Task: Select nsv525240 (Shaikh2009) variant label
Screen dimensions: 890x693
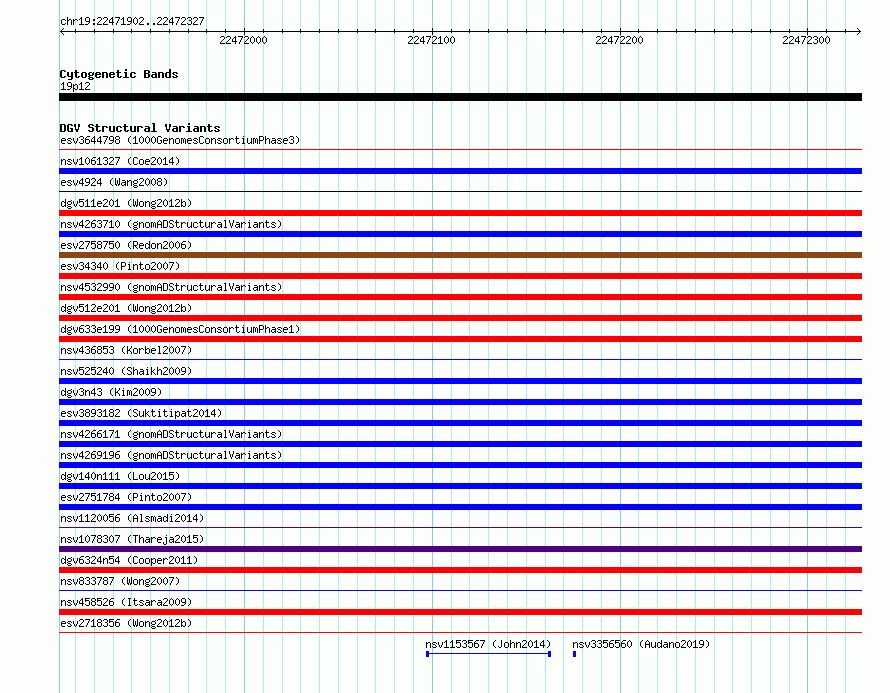Action: (x=126, y=371)
